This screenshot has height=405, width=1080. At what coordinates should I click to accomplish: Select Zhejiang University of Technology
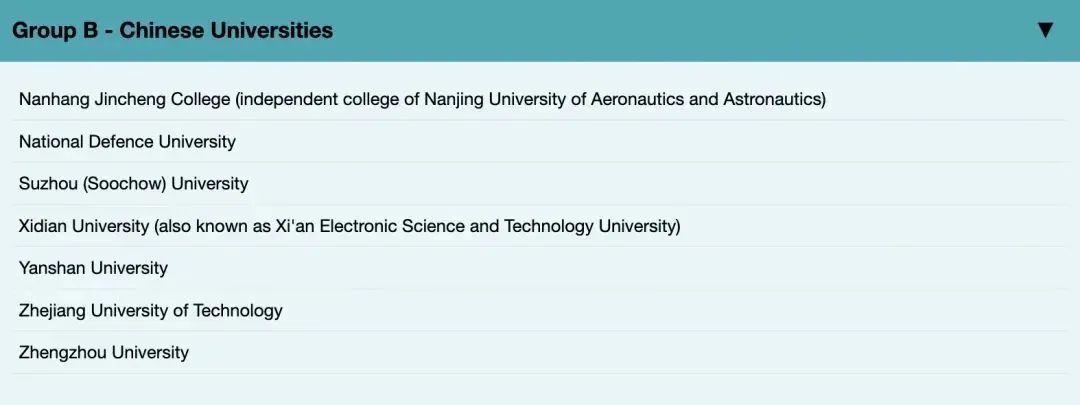150,310
